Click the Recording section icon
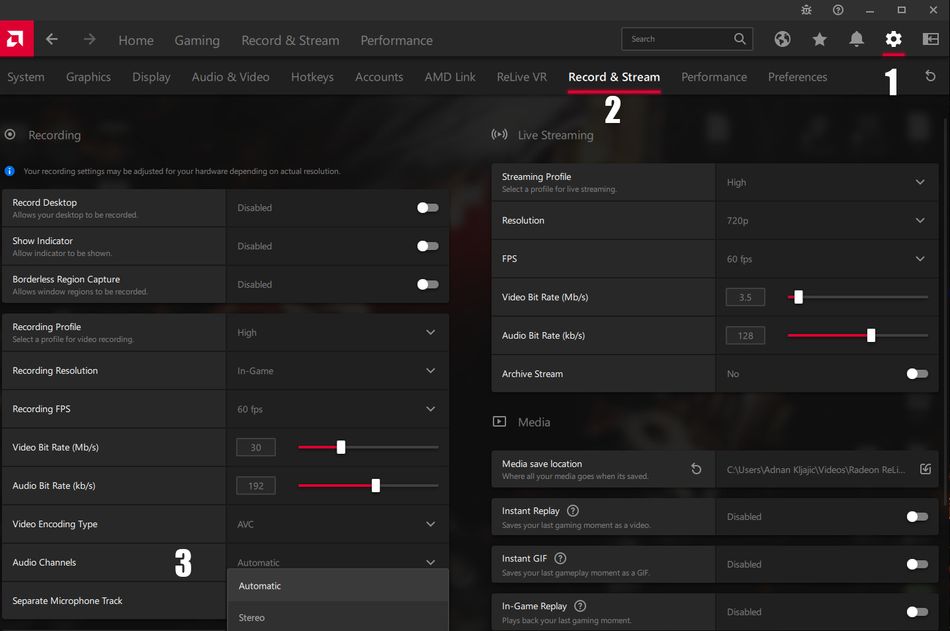 10,135
